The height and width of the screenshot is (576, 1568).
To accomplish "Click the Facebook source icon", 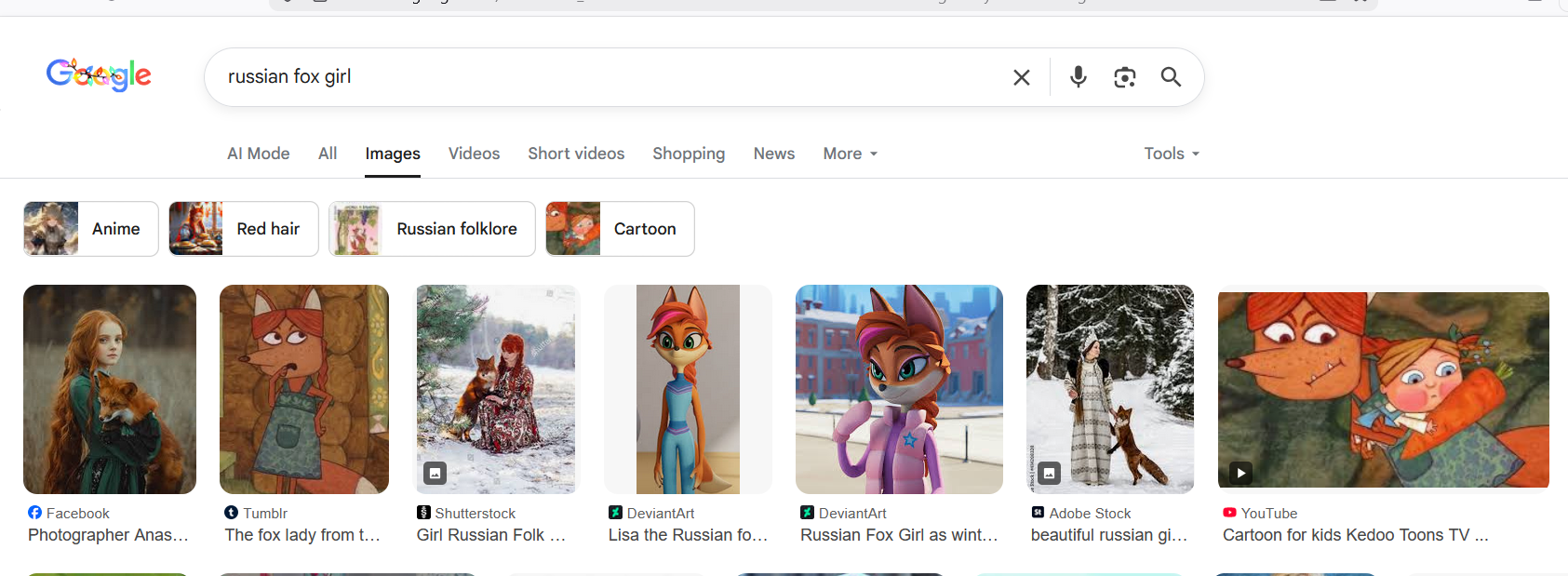I will point(34,513).
